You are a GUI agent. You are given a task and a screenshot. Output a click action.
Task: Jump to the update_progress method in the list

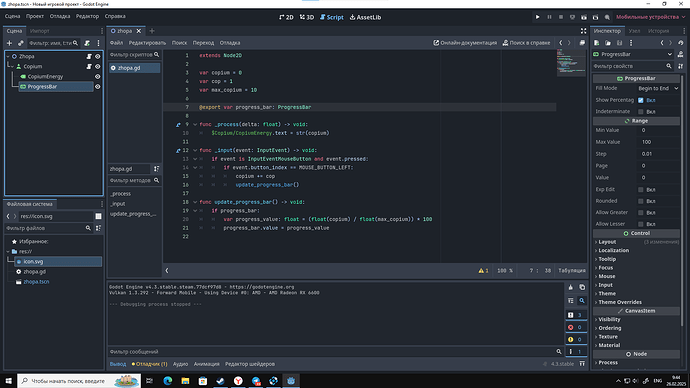(133, 214)
